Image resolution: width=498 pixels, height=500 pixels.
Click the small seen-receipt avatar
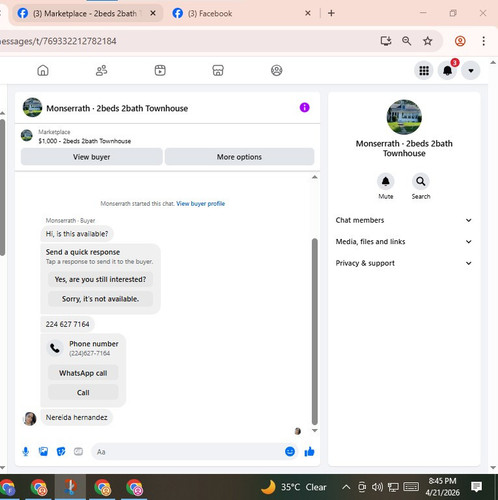(x=298, y=431)
